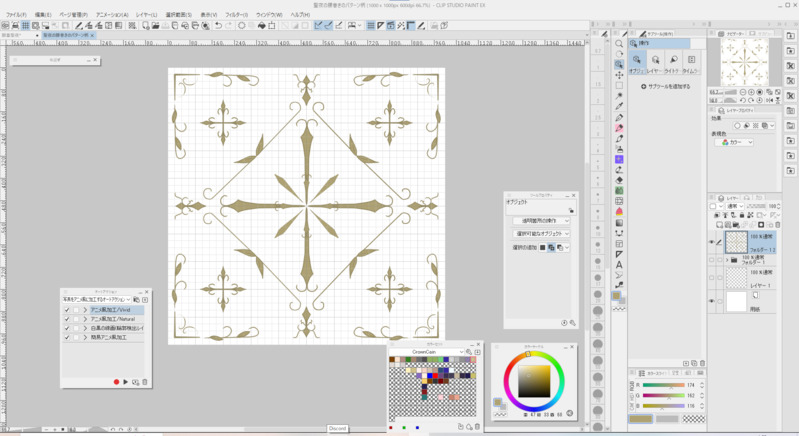Open the 編集(E) menu
Screen dimensions: 799x436
[x=43, y=15]
